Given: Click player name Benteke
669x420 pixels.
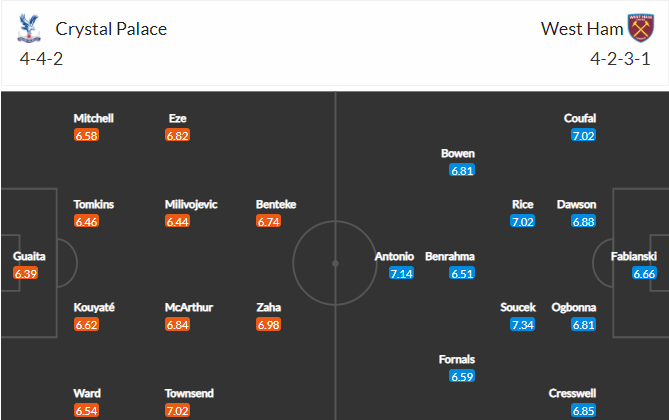Looking at the screenshot, I should point(276,205).
